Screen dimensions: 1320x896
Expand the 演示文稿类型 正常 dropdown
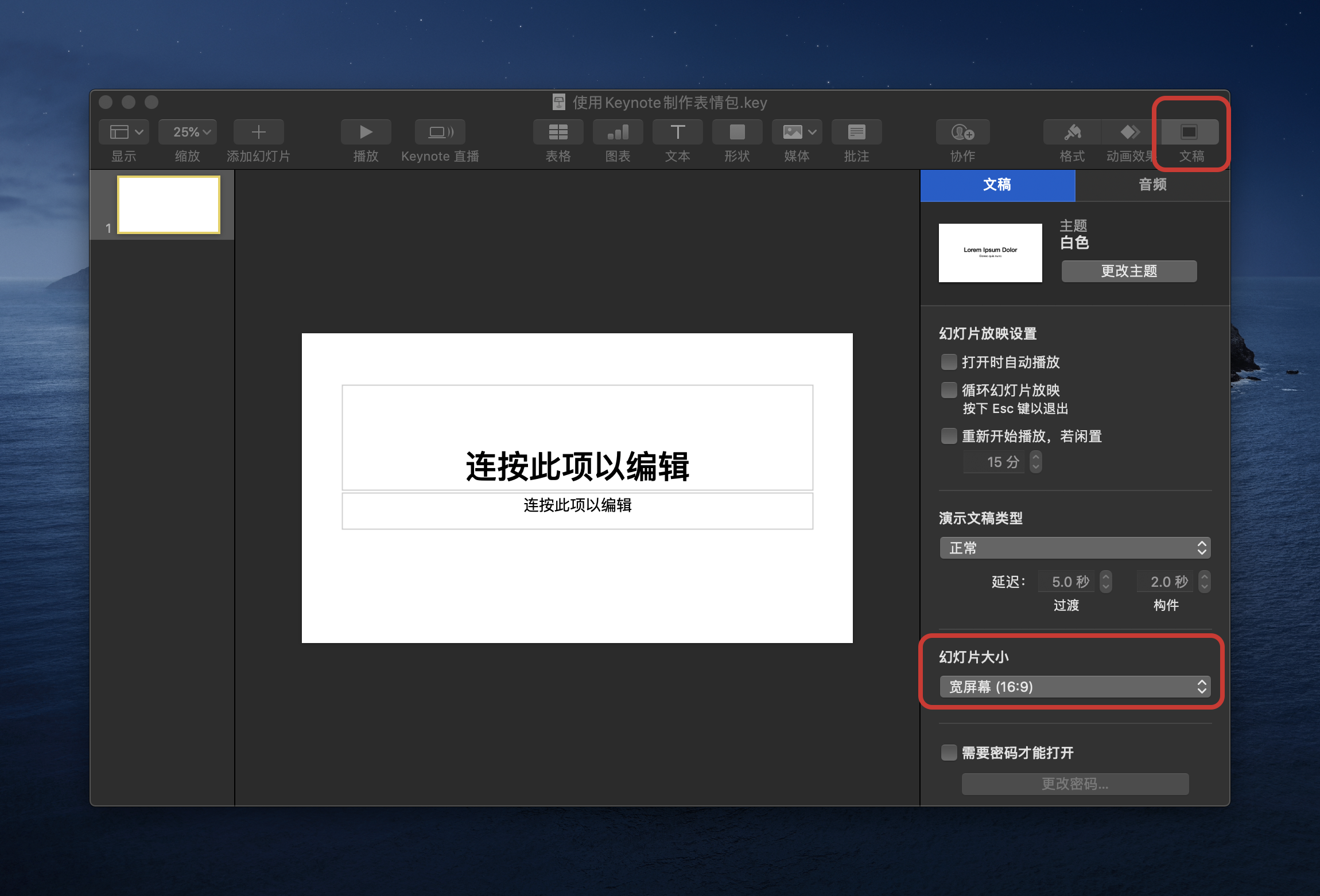pos(1075,548)
